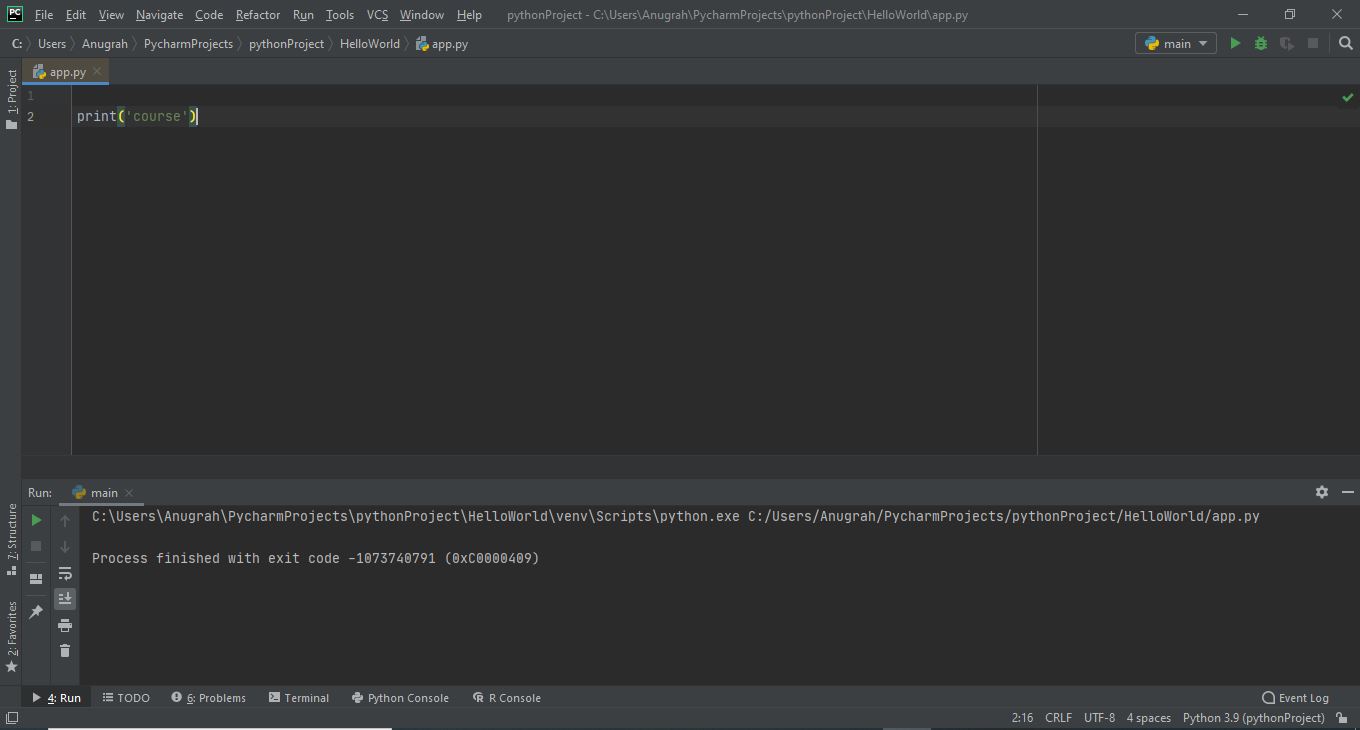The height and width of the screenshot is (730, 1360).
Task: Open the File menu
Action: [x=44, y=15]
